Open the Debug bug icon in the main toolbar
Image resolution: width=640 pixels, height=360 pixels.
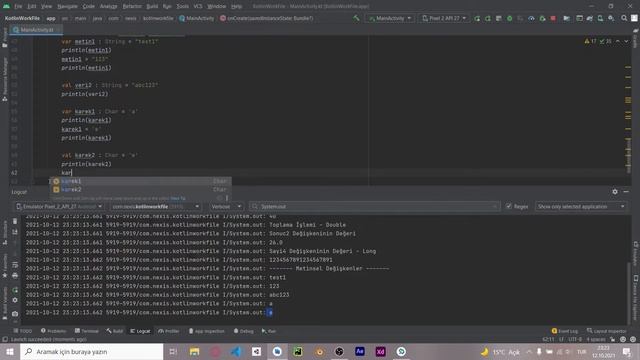click(x=509, y=18)
